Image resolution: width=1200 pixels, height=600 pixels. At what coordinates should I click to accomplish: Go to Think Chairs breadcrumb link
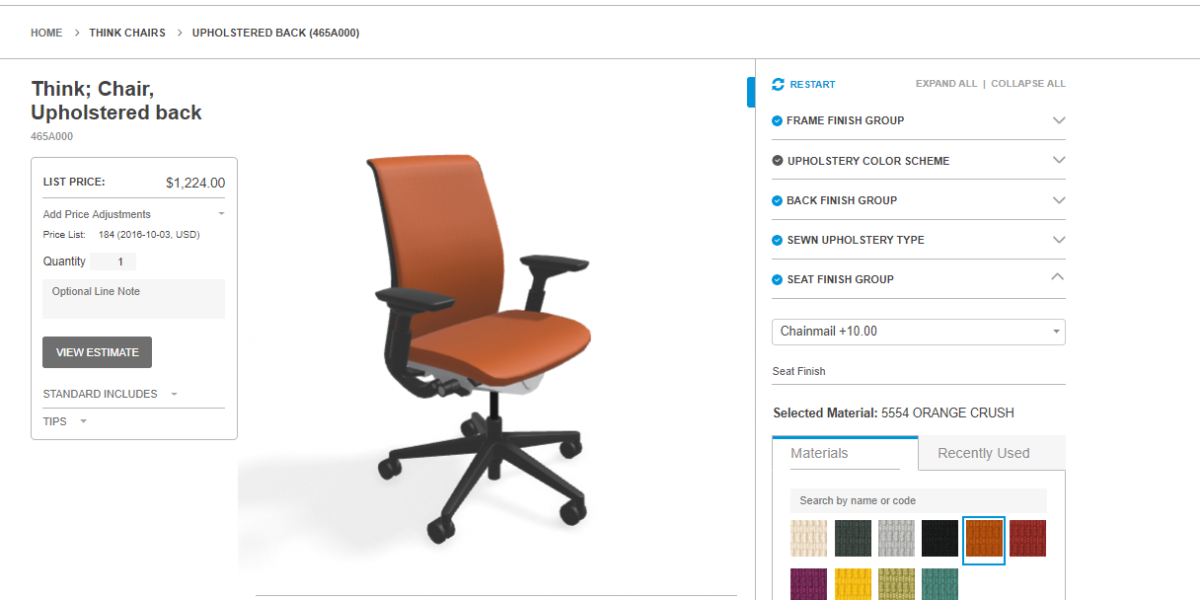127,33
